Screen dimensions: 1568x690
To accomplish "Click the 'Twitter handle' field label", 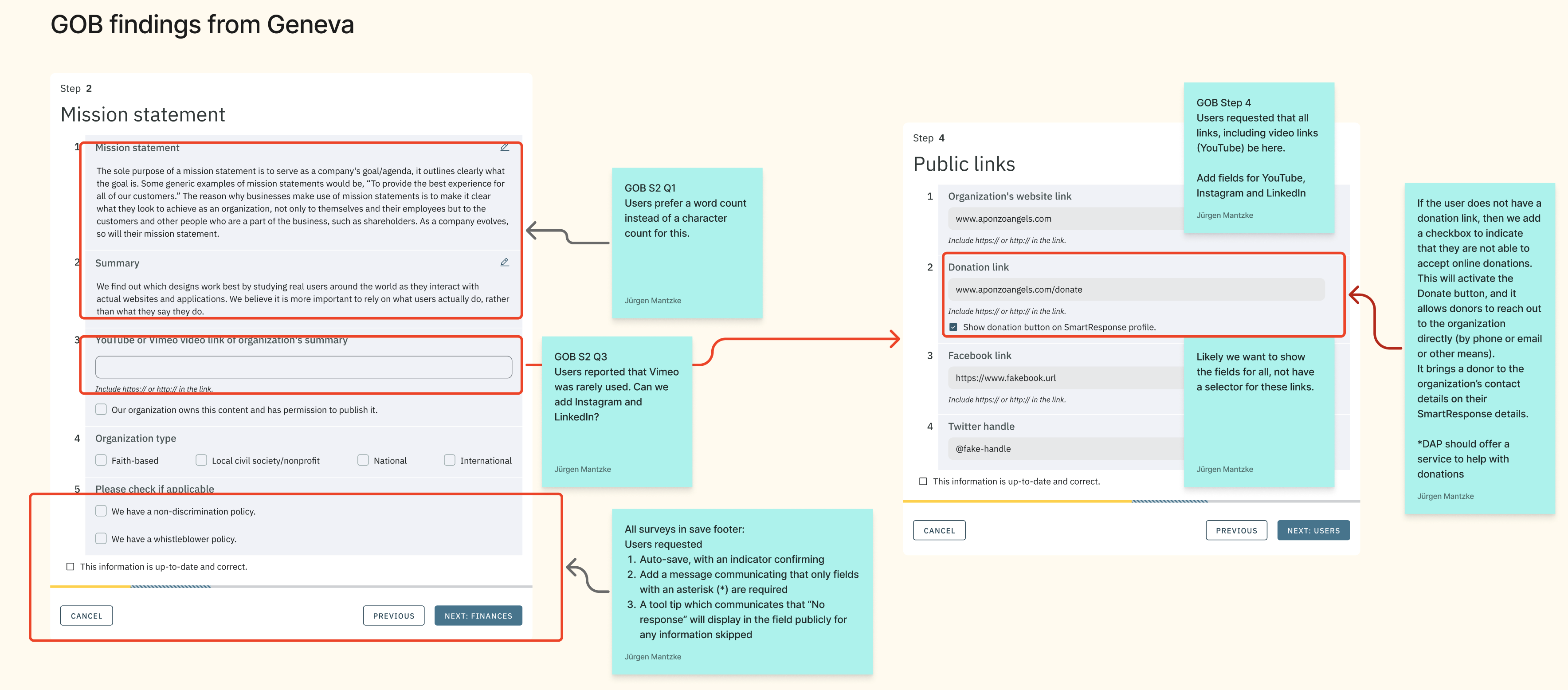I will point(981,426).
